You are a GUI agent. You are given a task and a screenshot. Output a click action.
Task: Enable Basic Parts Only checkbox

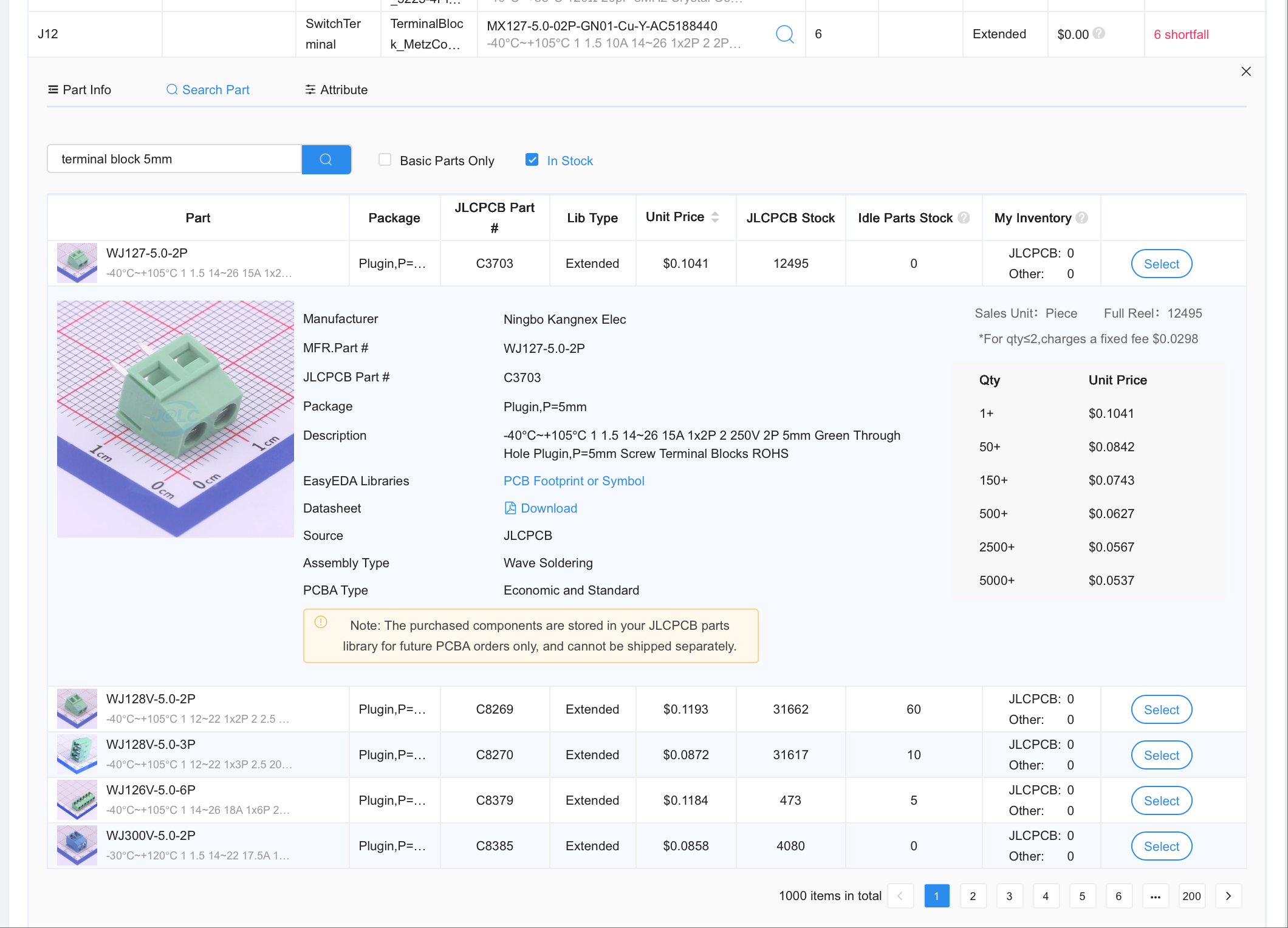click(x=385, y=160)
